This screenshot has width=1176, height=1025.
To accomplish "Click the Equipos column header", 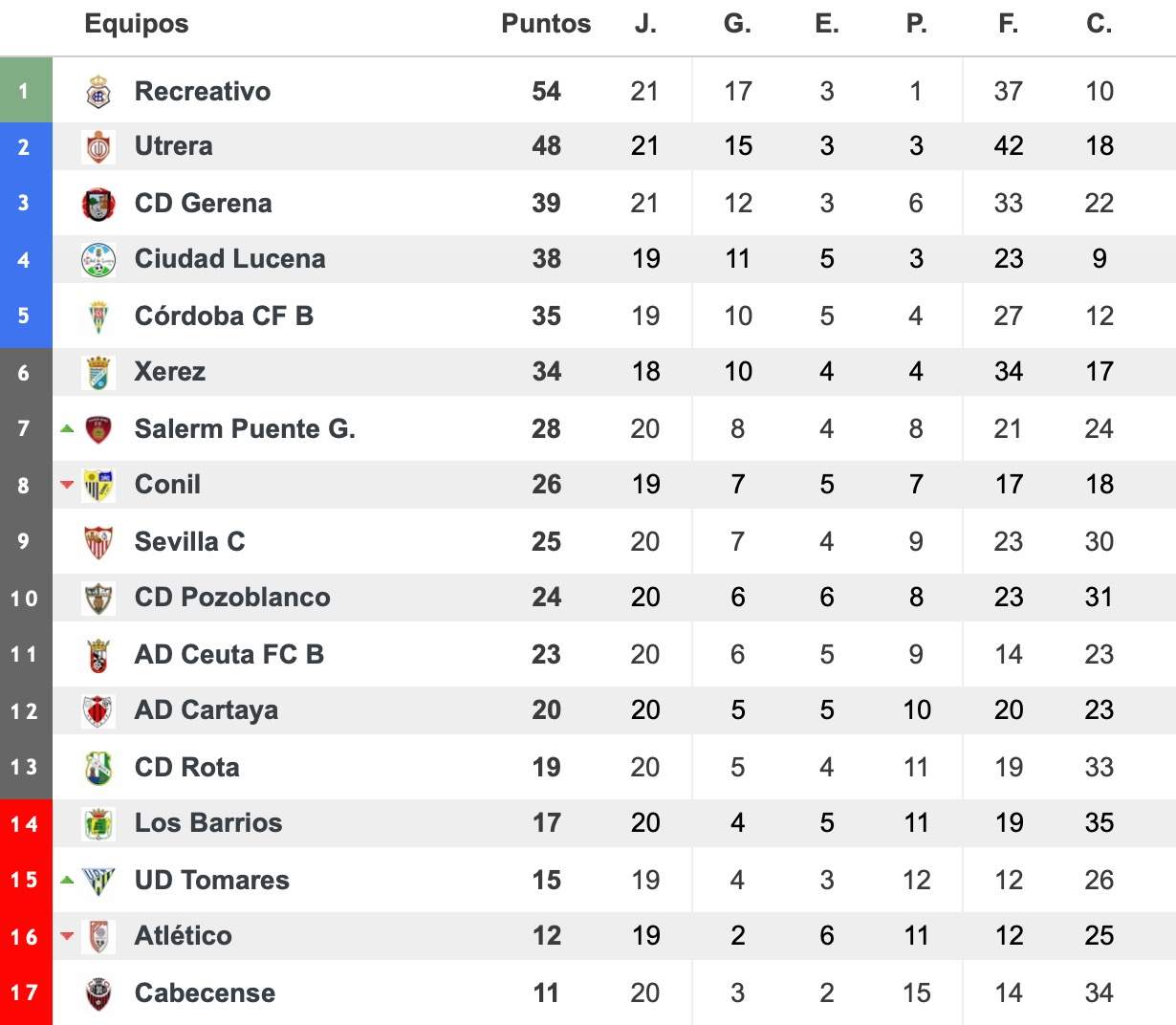I will point(137,24).
